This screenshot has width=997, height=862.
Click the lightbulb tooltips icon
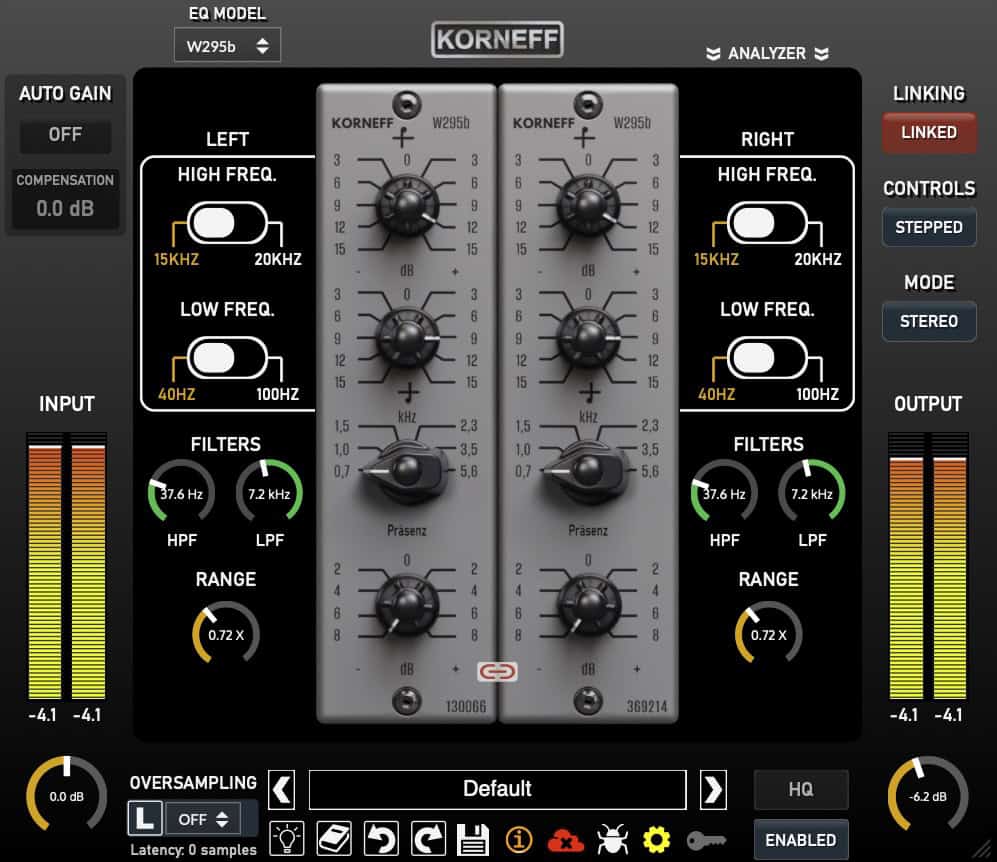[x=287, y=838]
